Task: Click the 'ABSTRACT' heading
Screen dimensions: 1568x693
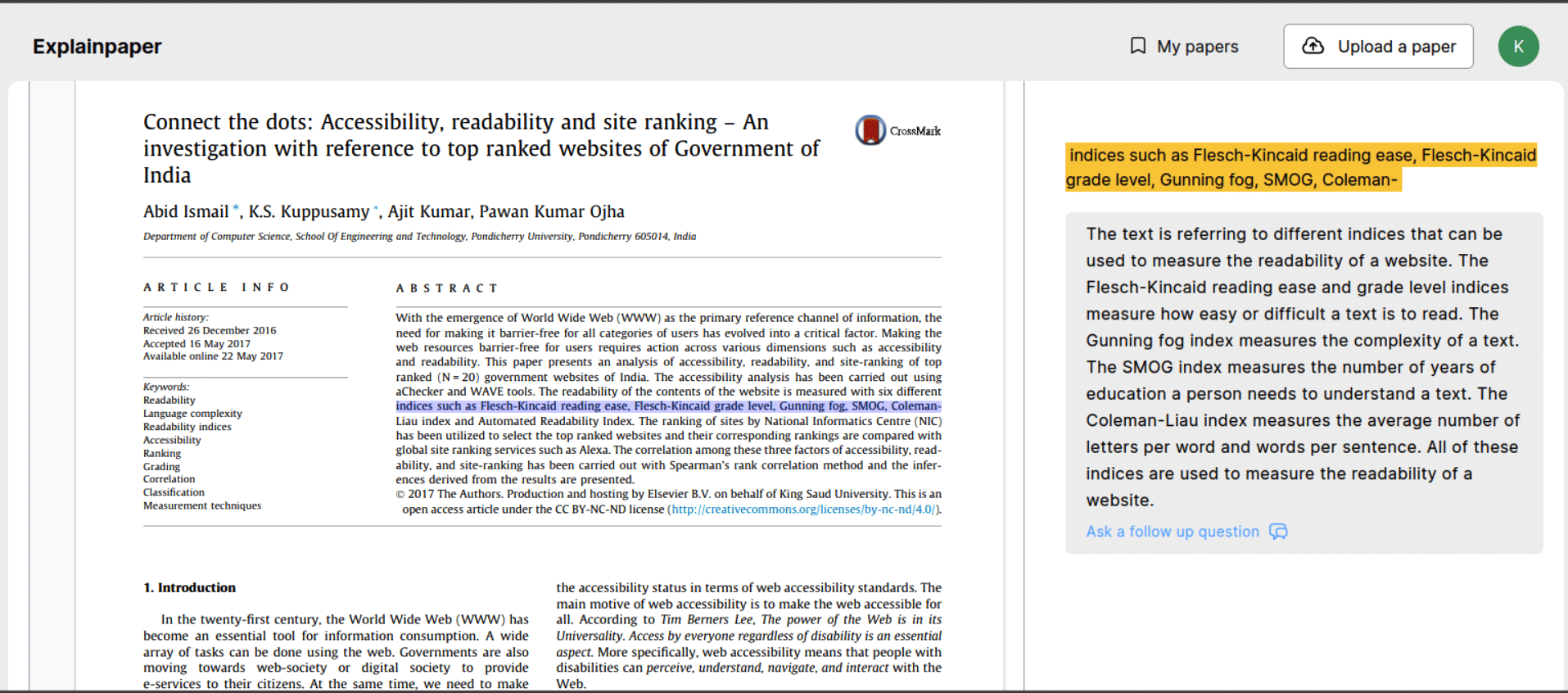Action: [x=447, y=288]
